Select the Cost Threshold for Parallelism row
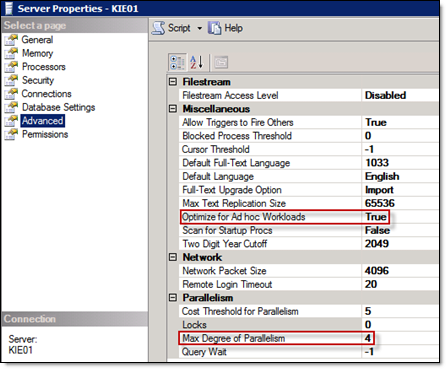Image resolution: width=446 pixels, height=369 pixels. pos(308,311)
